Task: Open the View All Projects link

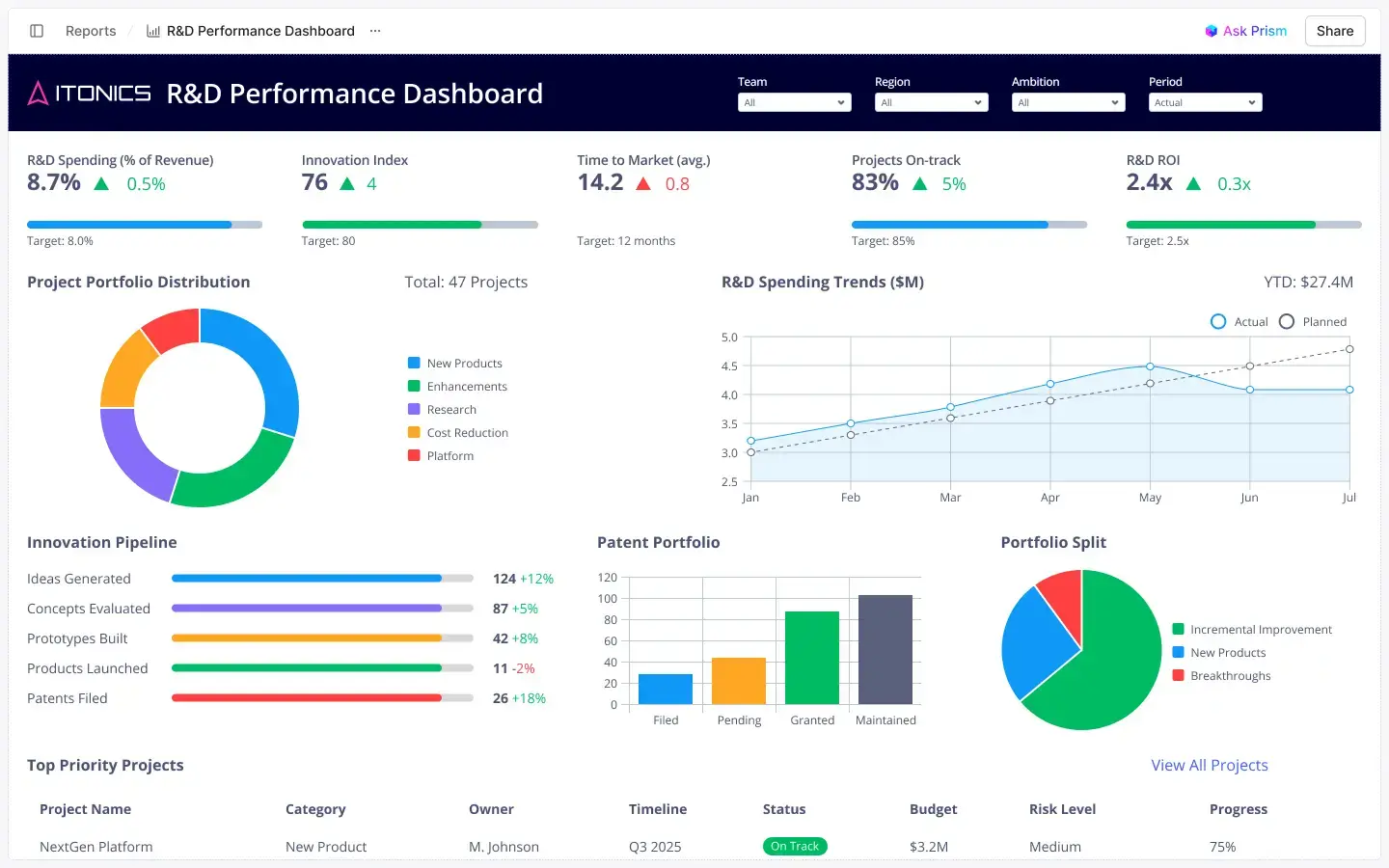Action: [x=1210, y=765]
